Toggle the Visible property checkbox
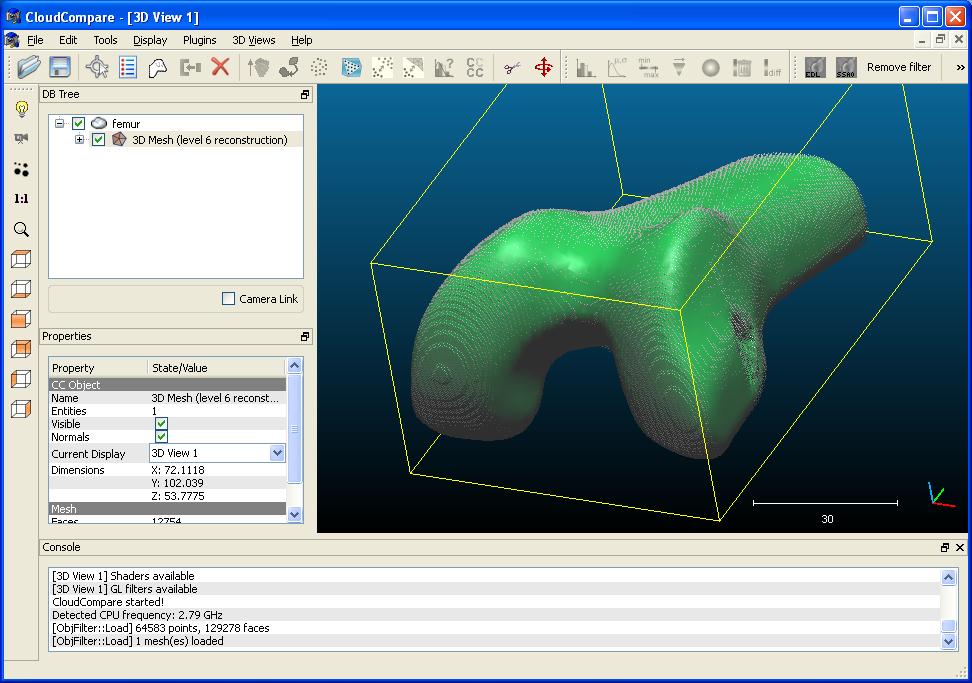972x683 pixels. (x=161, y=423)
